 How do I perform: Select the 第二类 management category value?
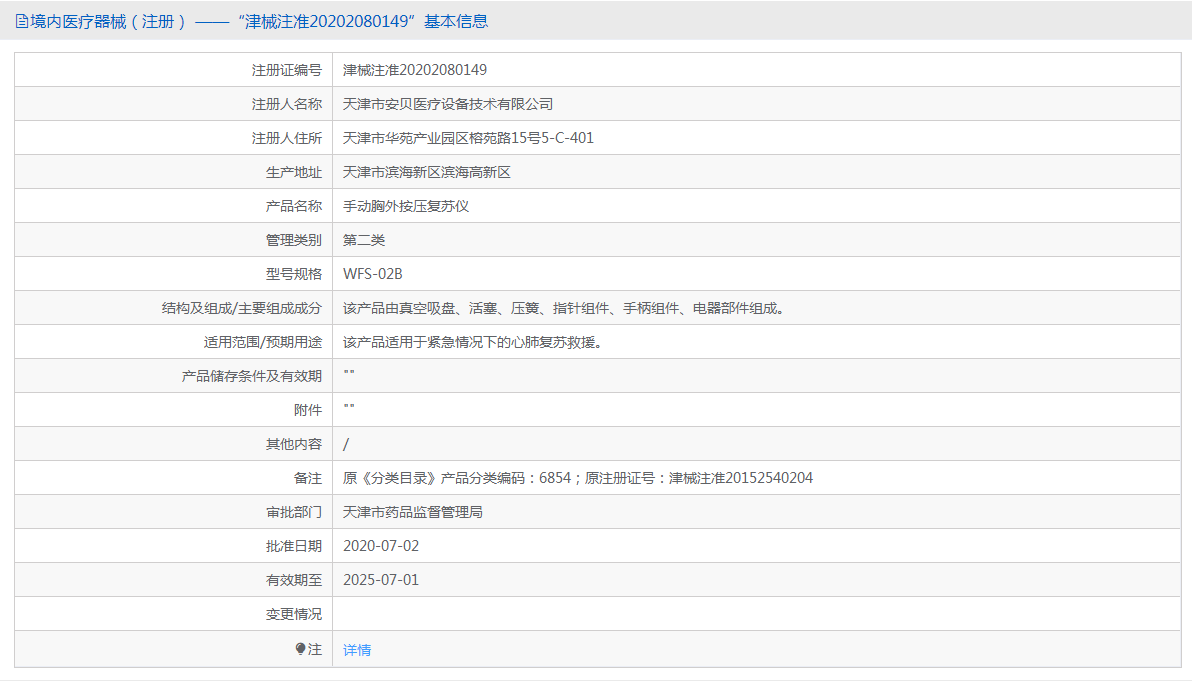(363, 240)
